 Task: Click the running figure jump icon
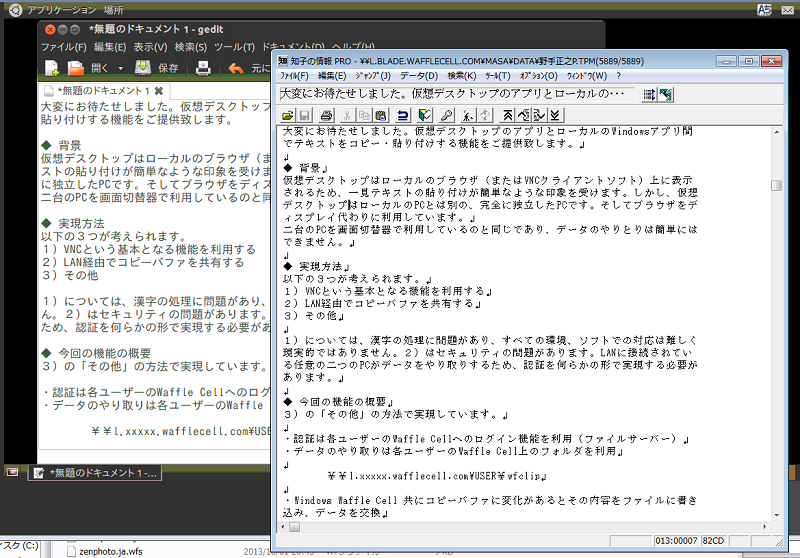468,115
